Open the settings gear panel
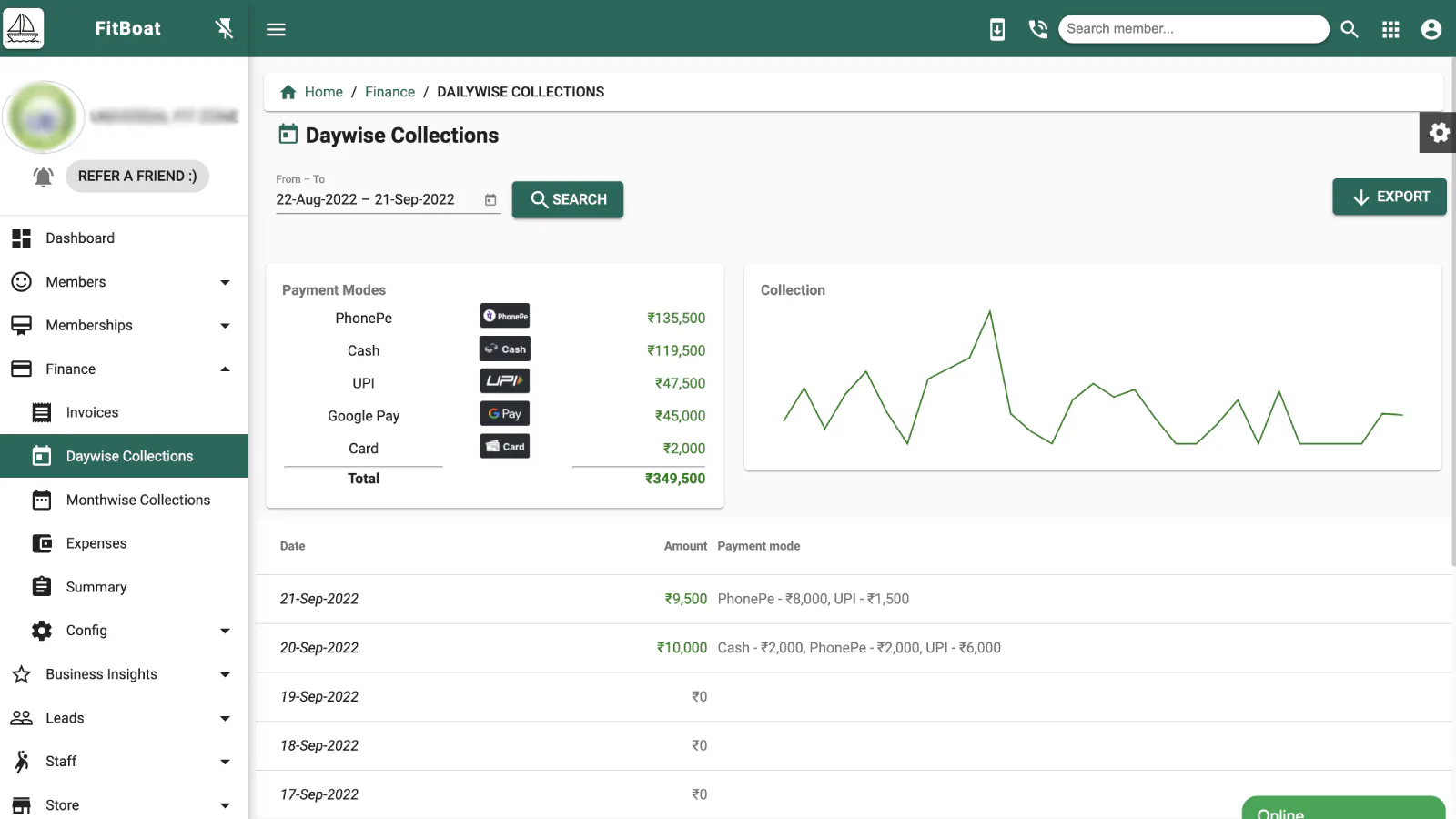The width and height of the screenshot is (1456, 819). click(1438, 133)
